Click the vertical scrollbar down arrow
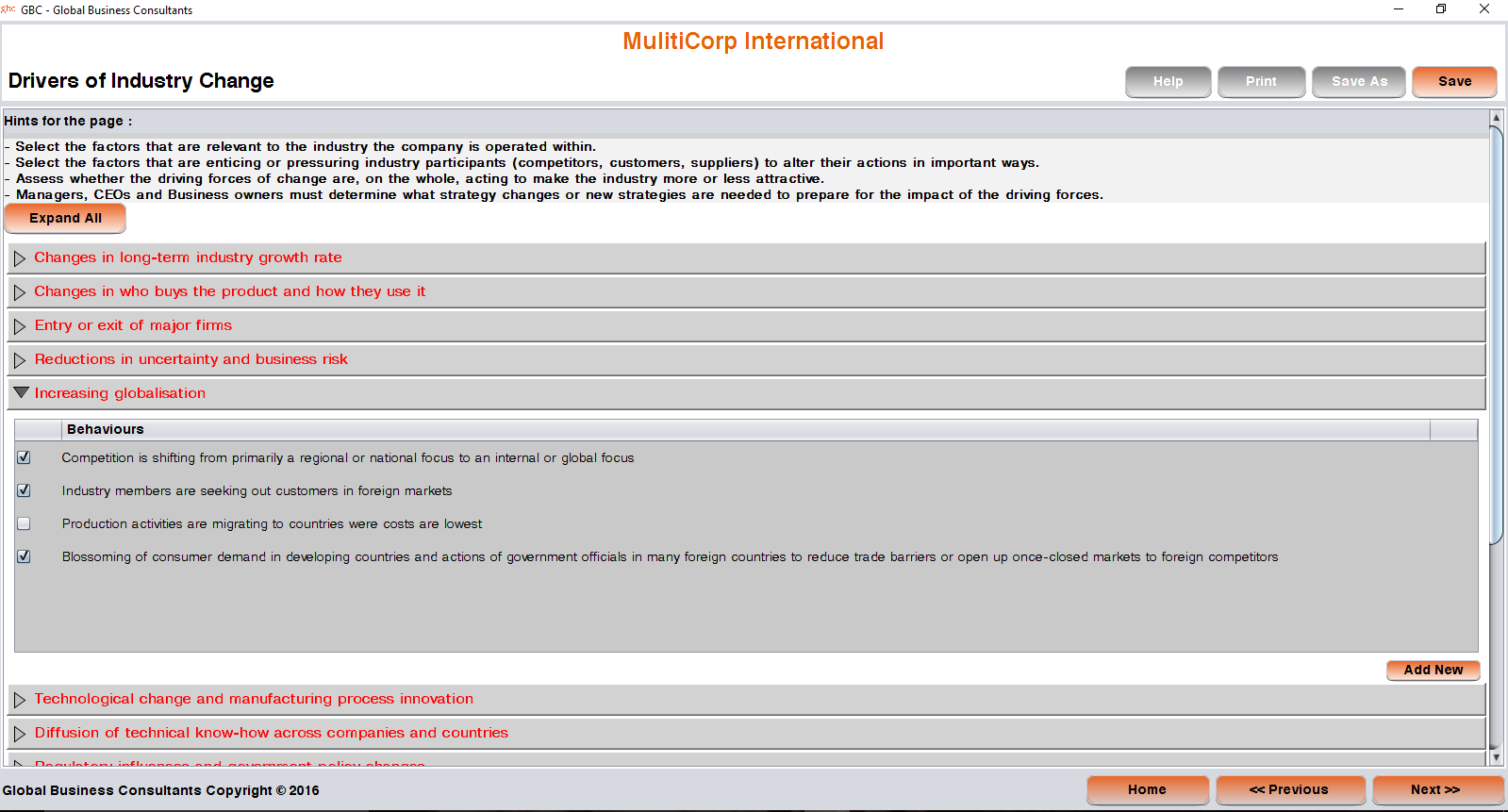 pyautogui.click(x=1496, y=757)
